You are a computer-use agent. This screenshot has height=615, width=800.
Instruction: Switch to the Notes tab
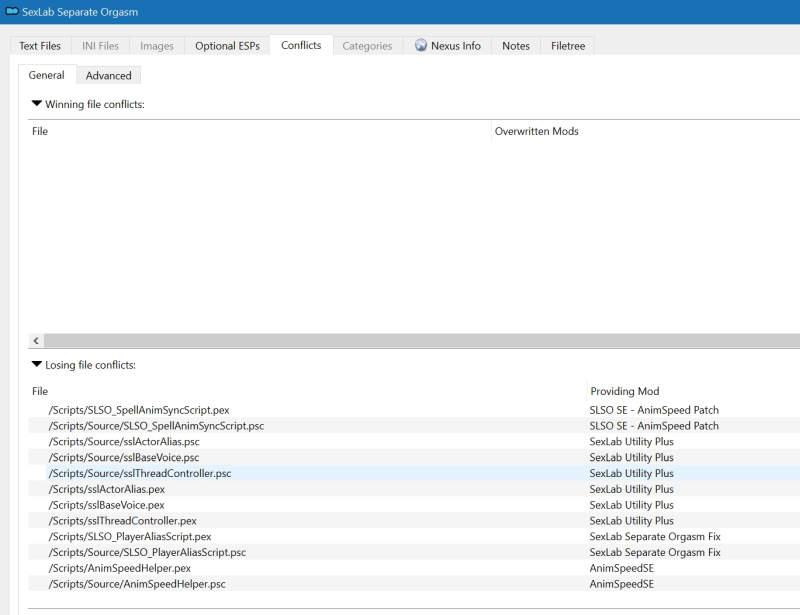tap(516, 45)
